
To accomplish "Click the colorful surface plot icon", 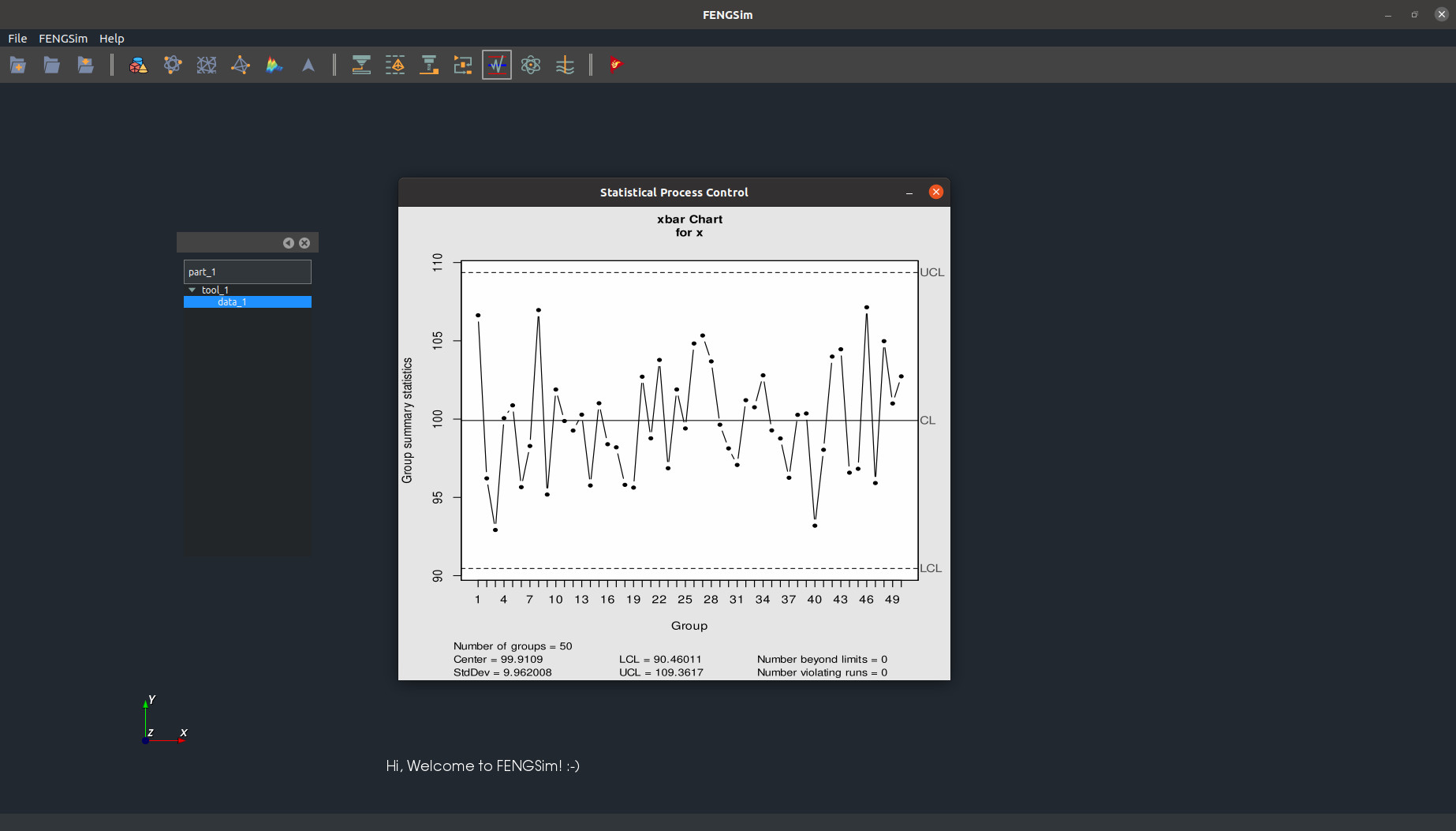I will 274,66.
